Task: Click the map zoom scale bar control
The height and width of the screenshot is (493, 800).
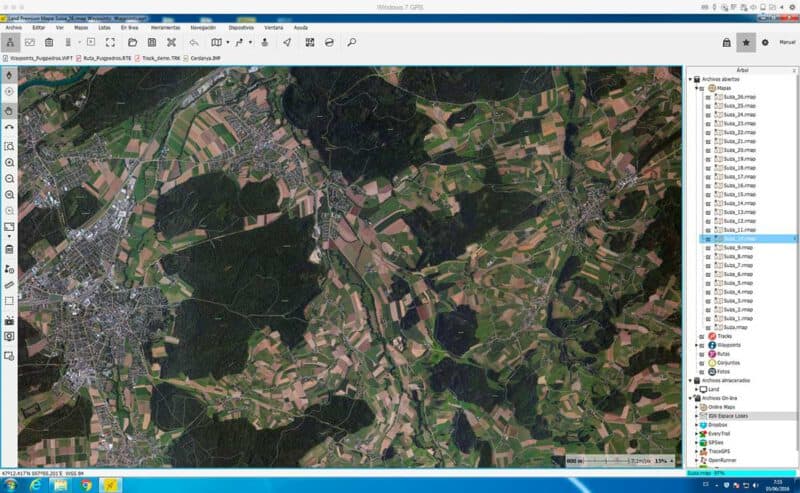Action: pyautogui.click(x=620, y=461)
